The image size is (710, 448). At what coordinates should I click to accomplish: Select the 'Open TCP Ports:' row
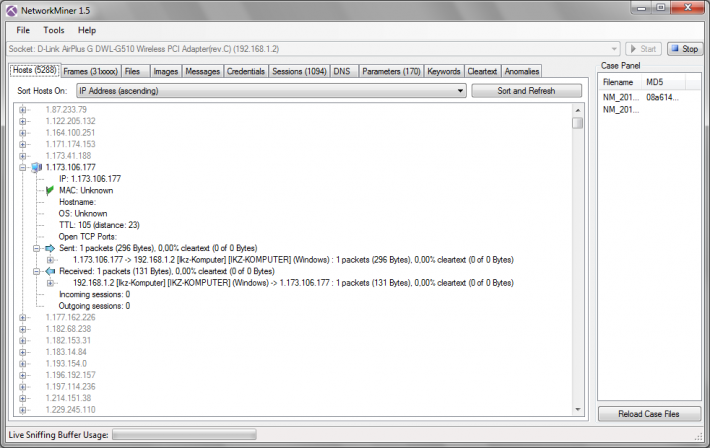point(87,237)
